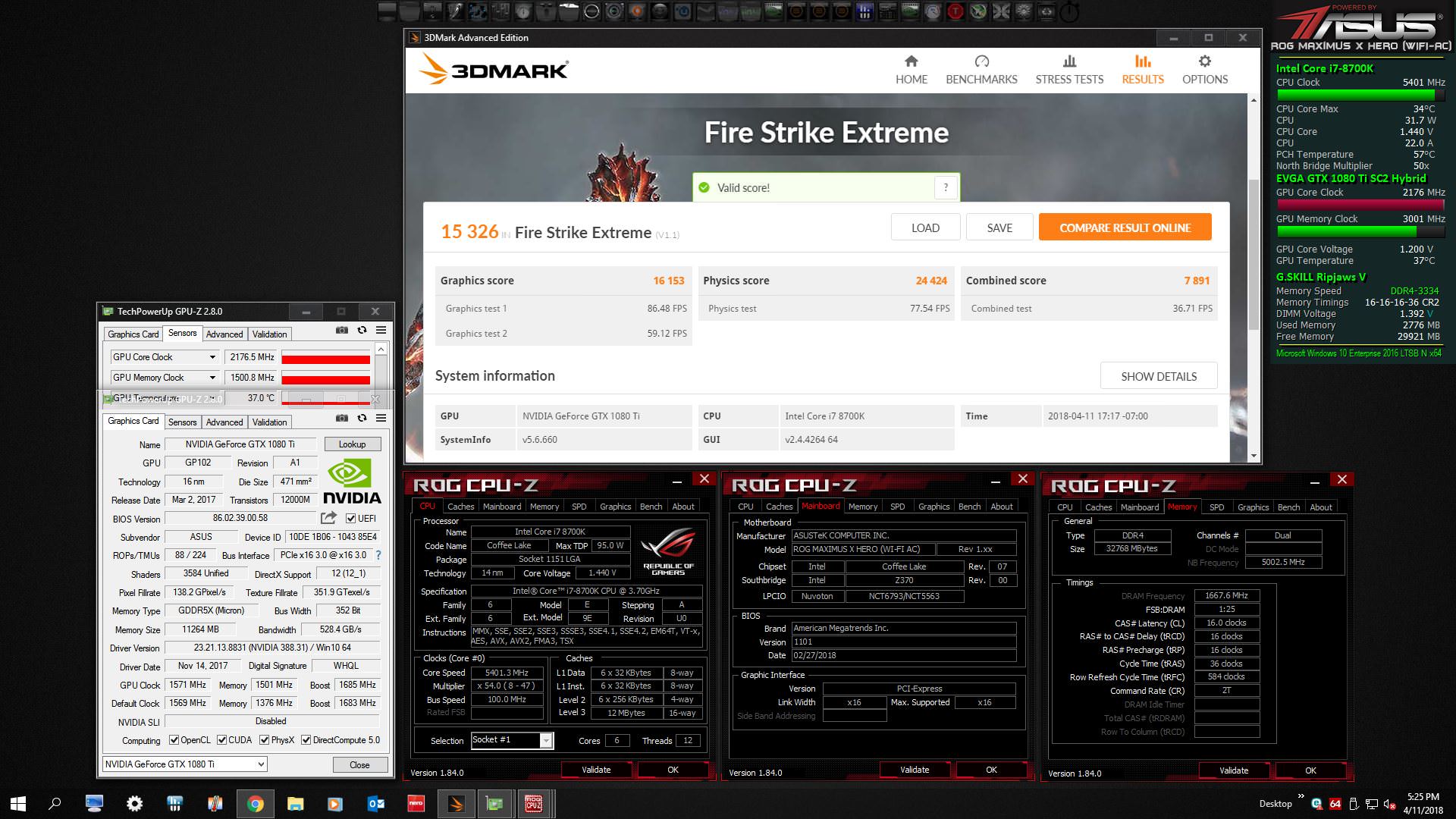Click Close button in GPU-Z
This screenshot has height=819, width=1456.
coord(359,764)
